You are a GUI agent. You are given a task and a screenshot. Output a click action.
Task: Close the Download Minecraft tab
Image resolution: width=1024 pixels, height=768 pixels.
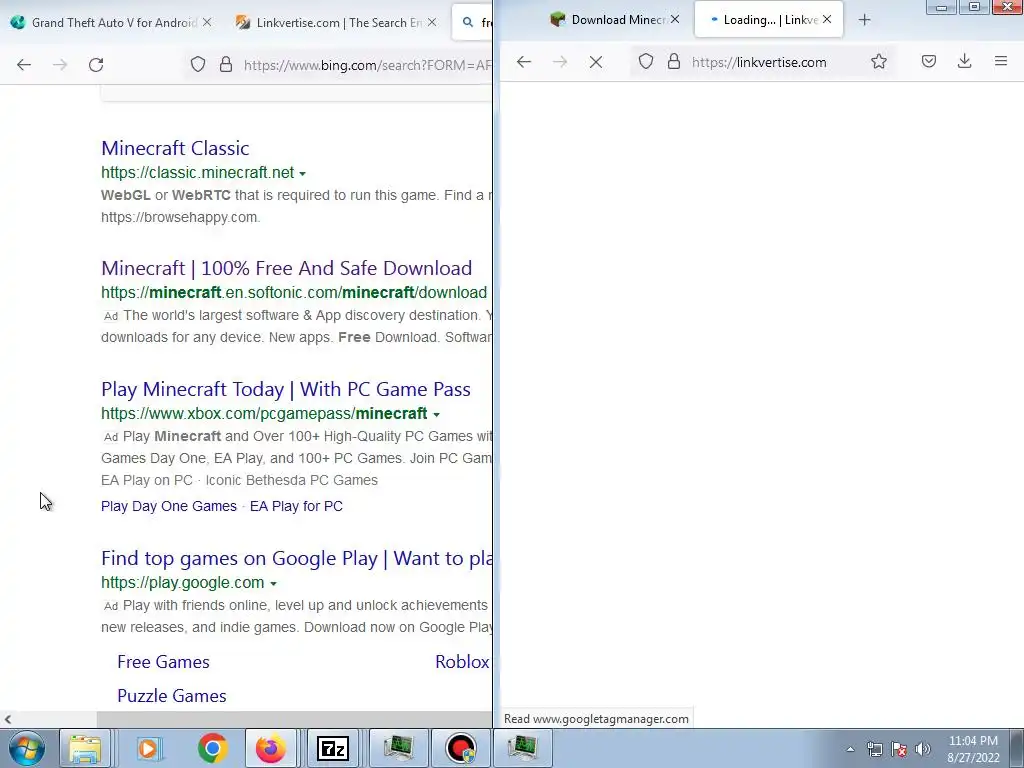point(675,19)
